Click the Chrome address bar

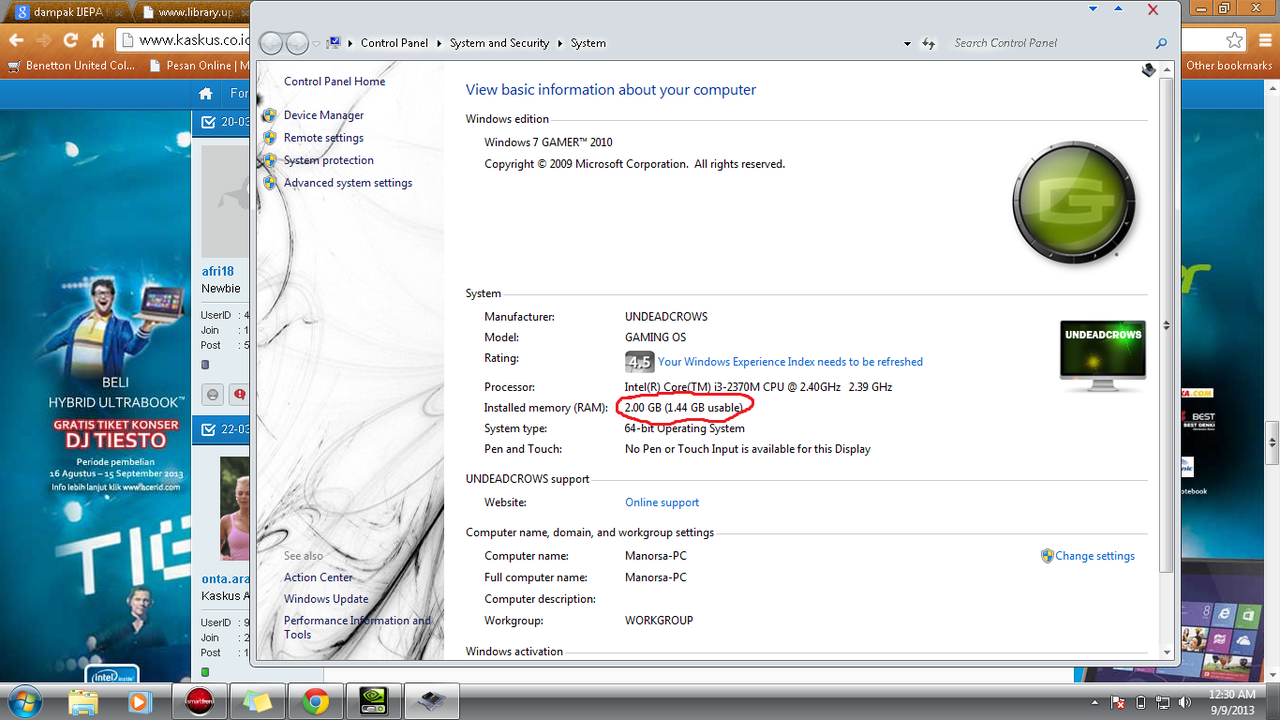[185, 41]
